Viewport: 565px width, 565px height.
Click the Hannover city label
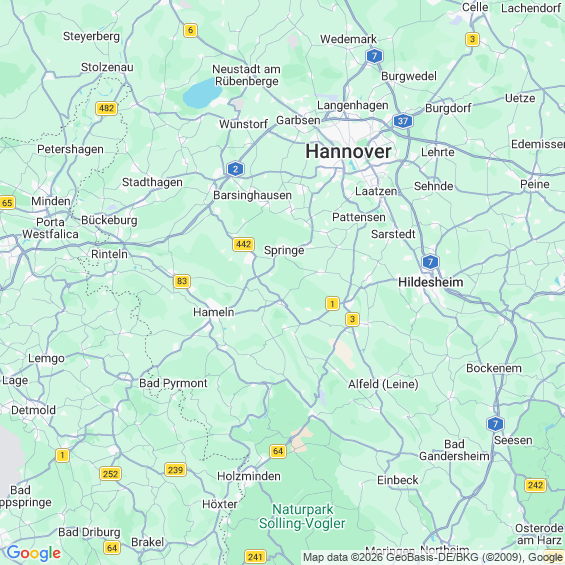(348, 151)
